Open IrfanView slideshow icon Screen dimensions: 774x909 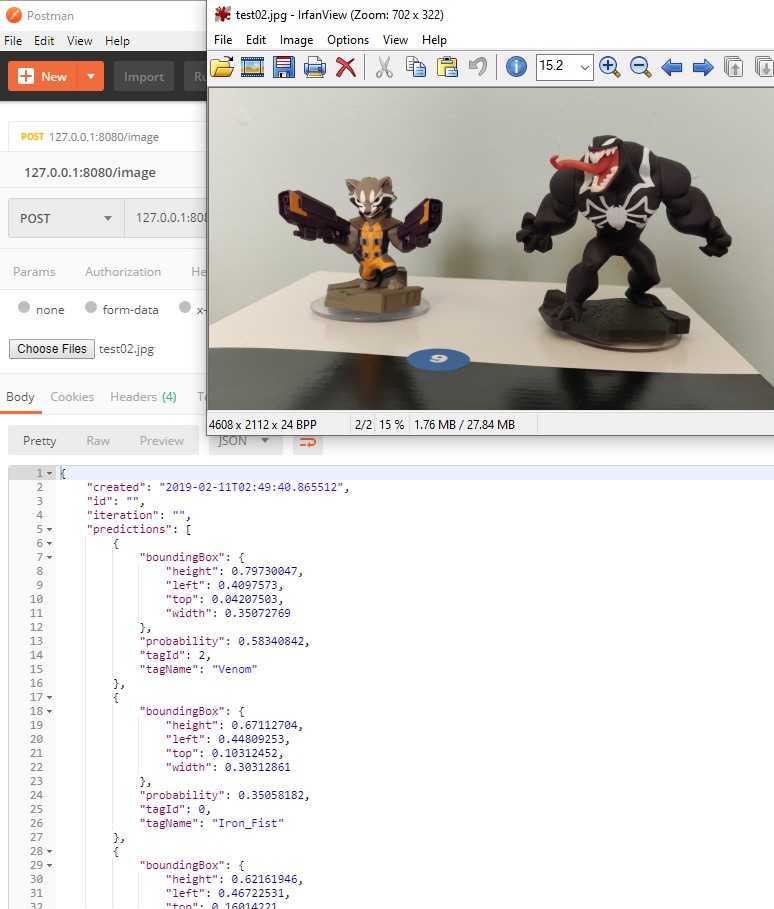(x=252, y=67)
